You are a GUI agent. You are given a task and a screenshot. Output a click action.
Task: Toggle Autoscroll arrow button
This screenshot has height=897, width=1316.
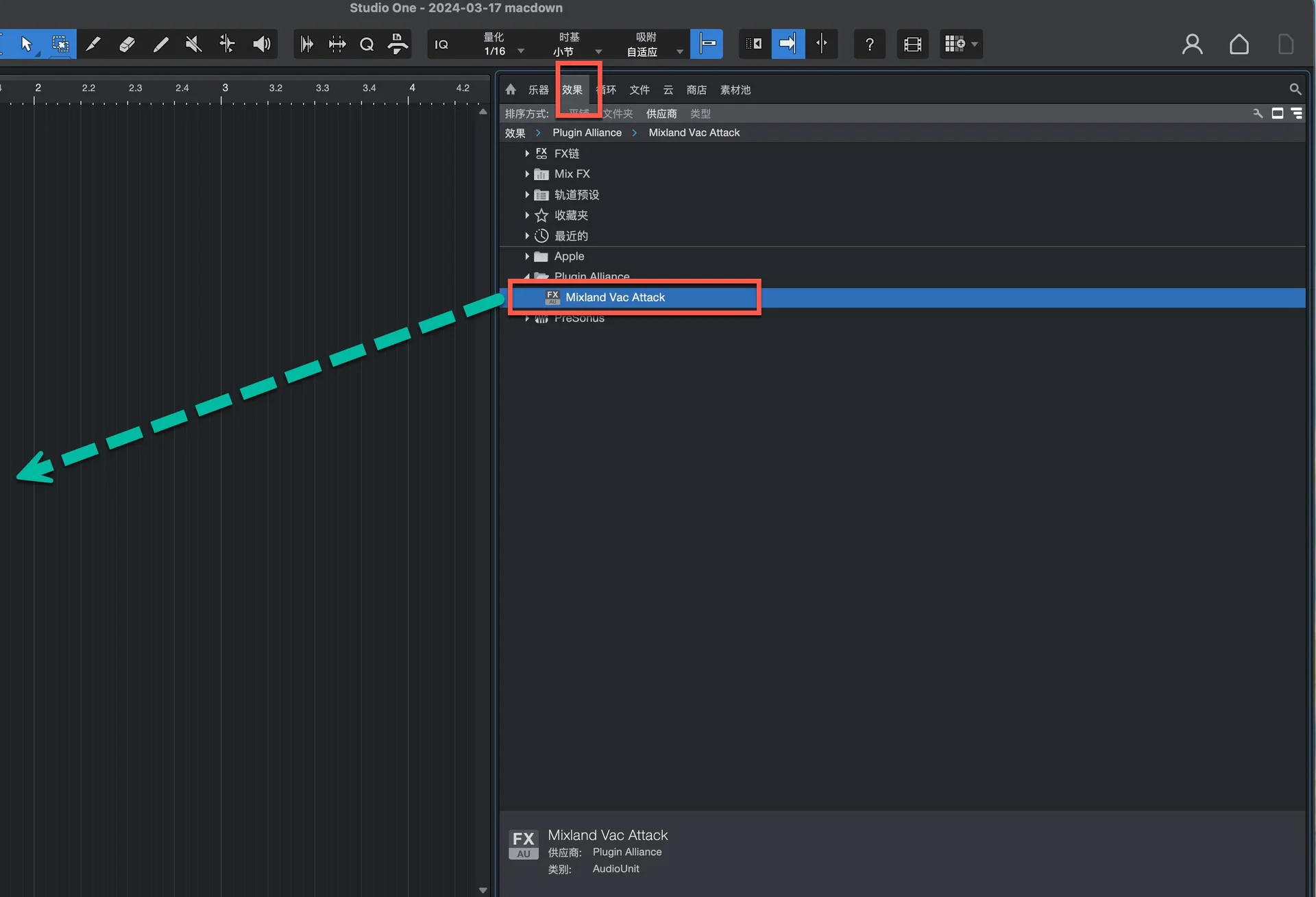[x=788, y=45]
